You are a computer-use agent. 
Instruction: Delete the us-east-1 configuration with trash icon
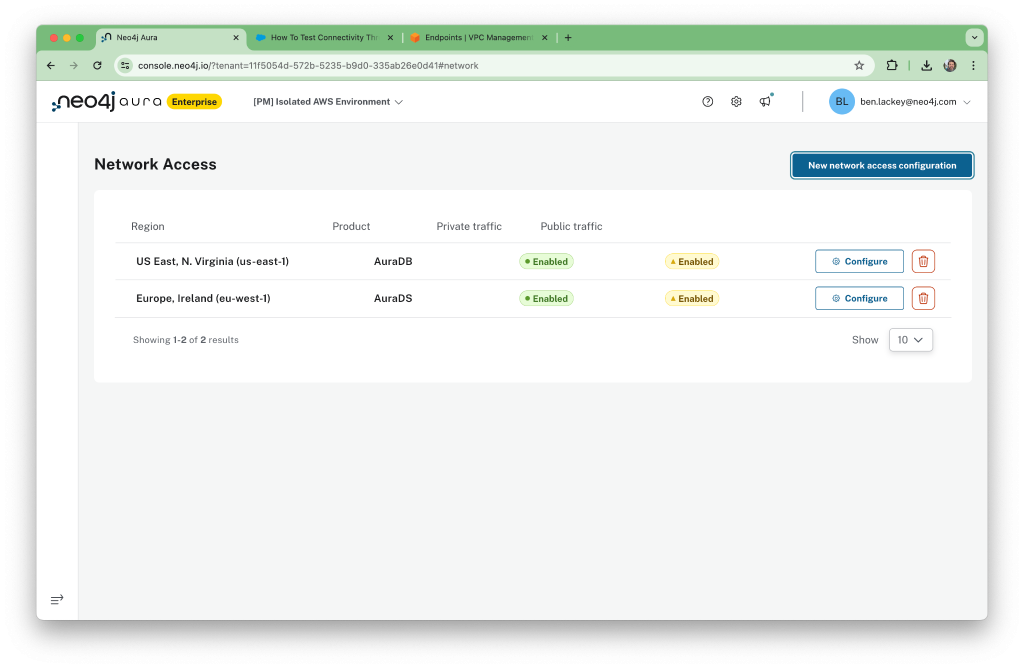click(x=922, y=261)
